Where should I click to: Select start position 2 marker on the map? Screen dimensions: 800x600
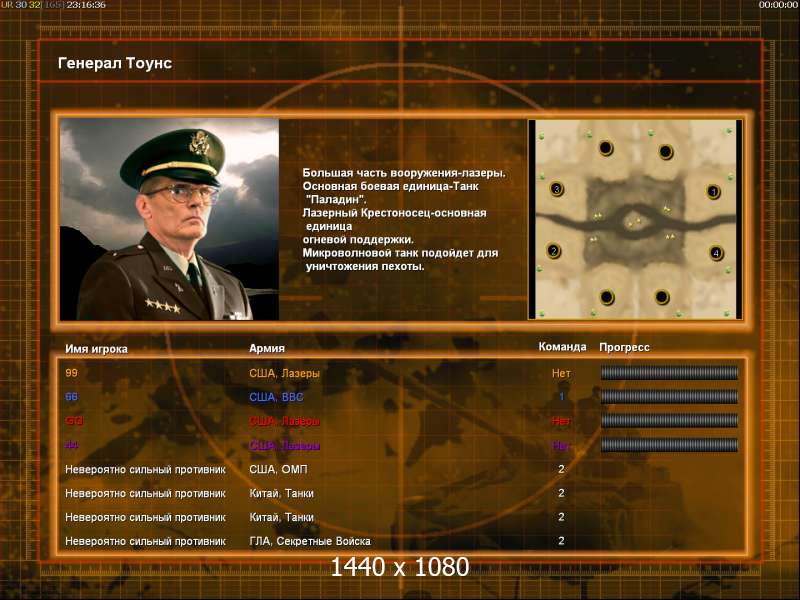coord(554,250)
